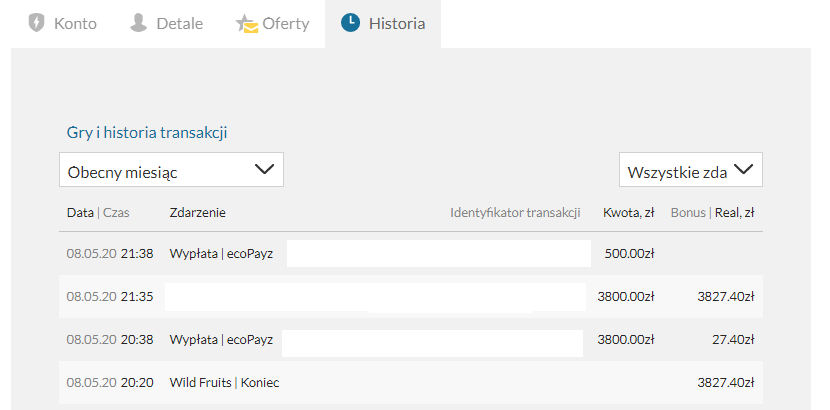Click the Zdarzenie column header

(x=197, y=213)
